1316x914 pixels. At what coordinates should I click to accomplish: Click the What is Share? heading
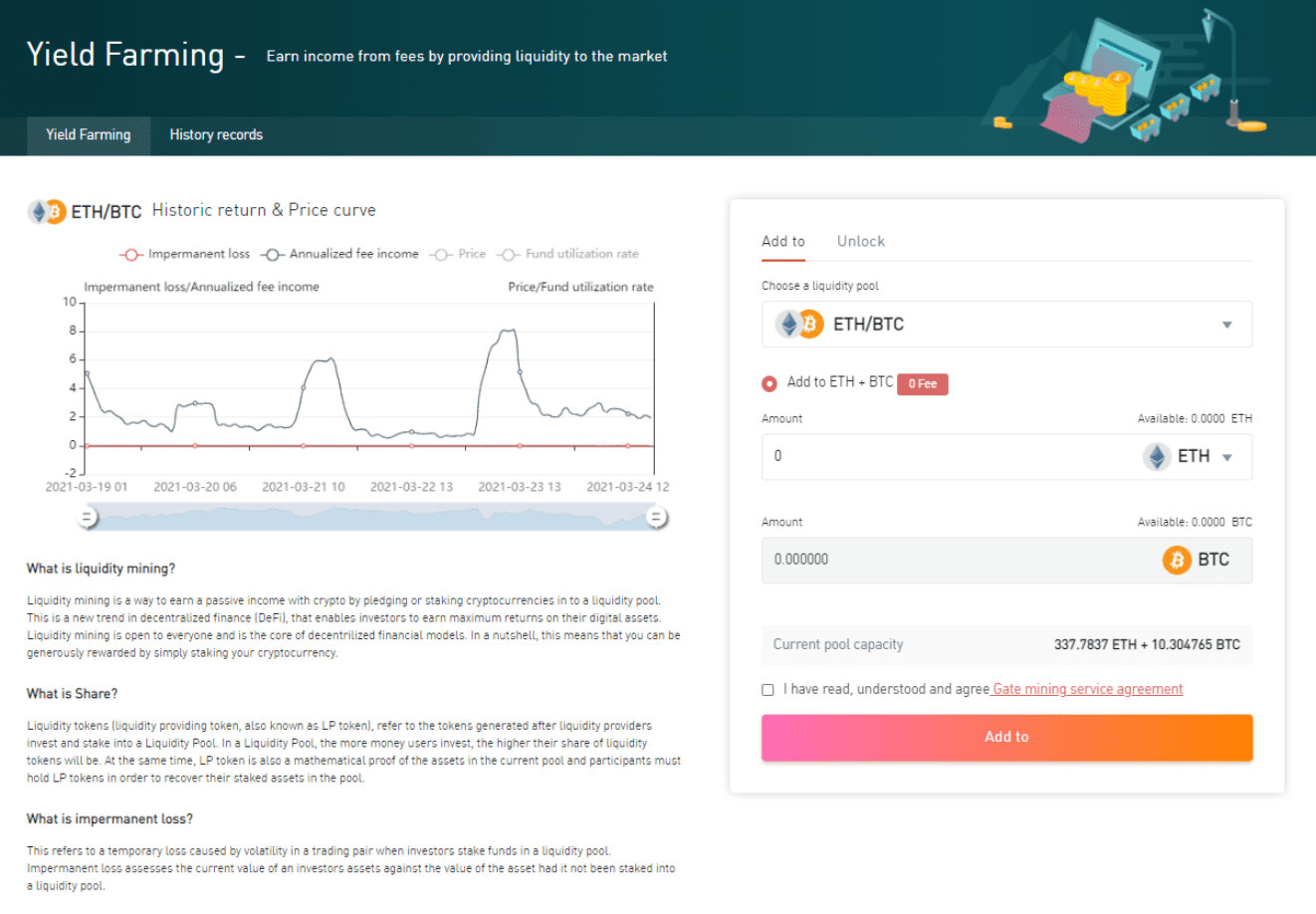pos(72,694)
